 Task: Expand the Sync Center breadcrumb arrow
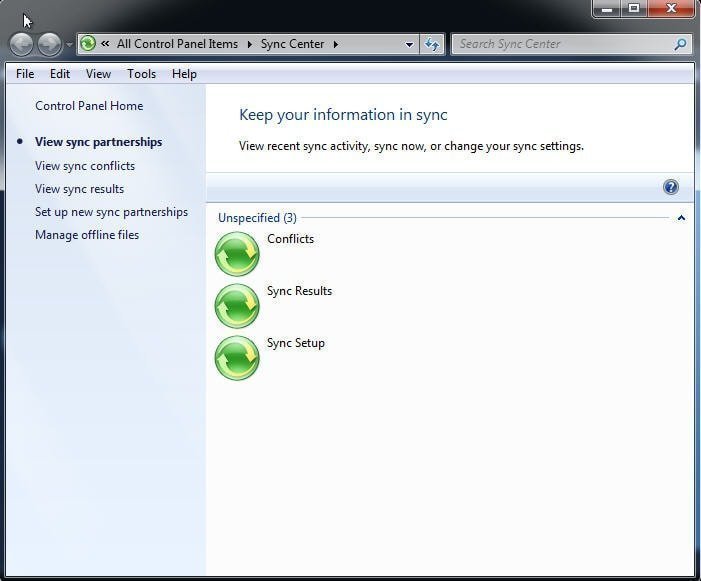click(x=335, y=44)
